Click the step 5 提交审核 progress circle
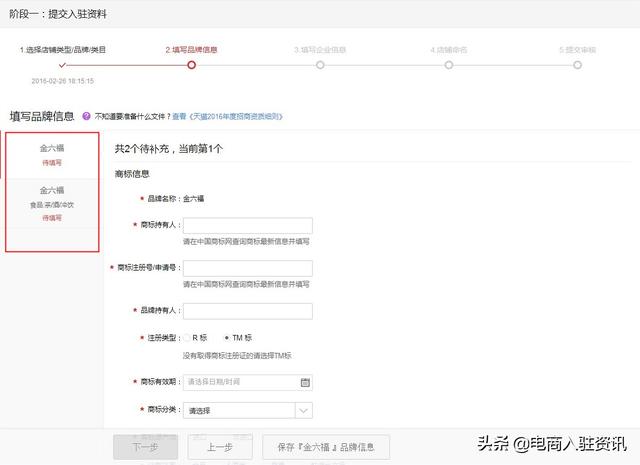The image size is (640, 465). click(577, 65)
